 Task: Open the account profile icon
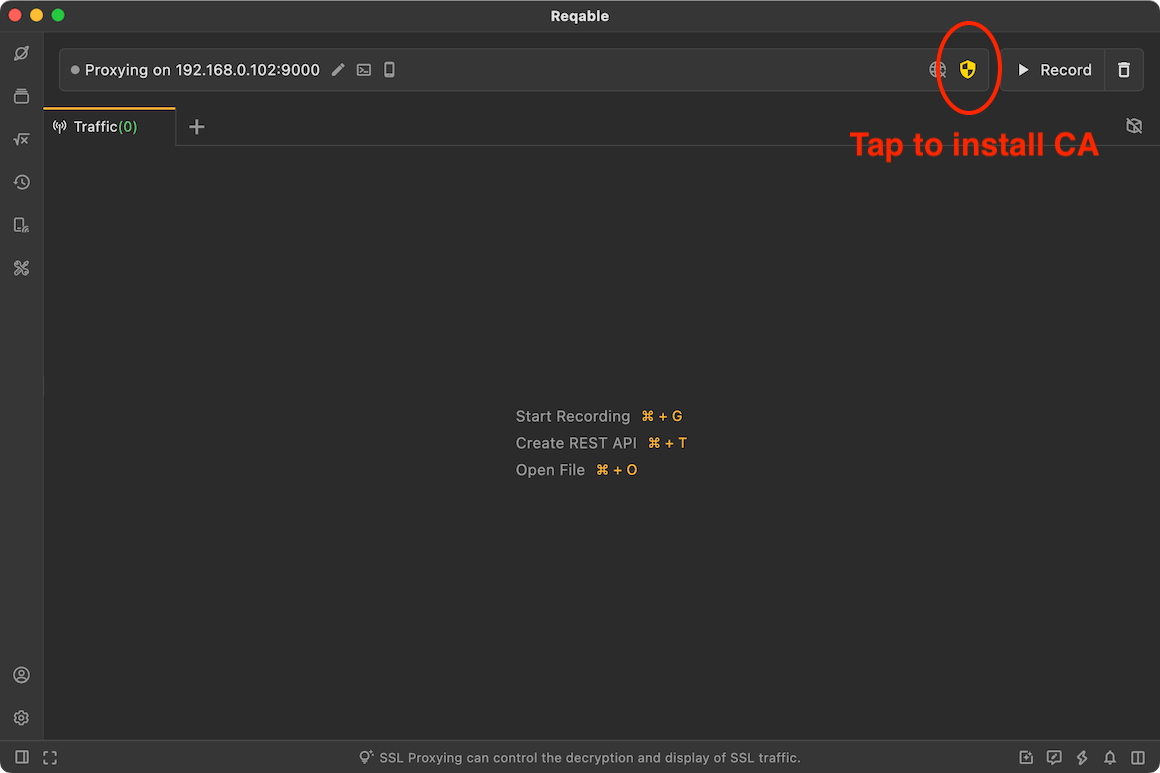tap(21, 675)
